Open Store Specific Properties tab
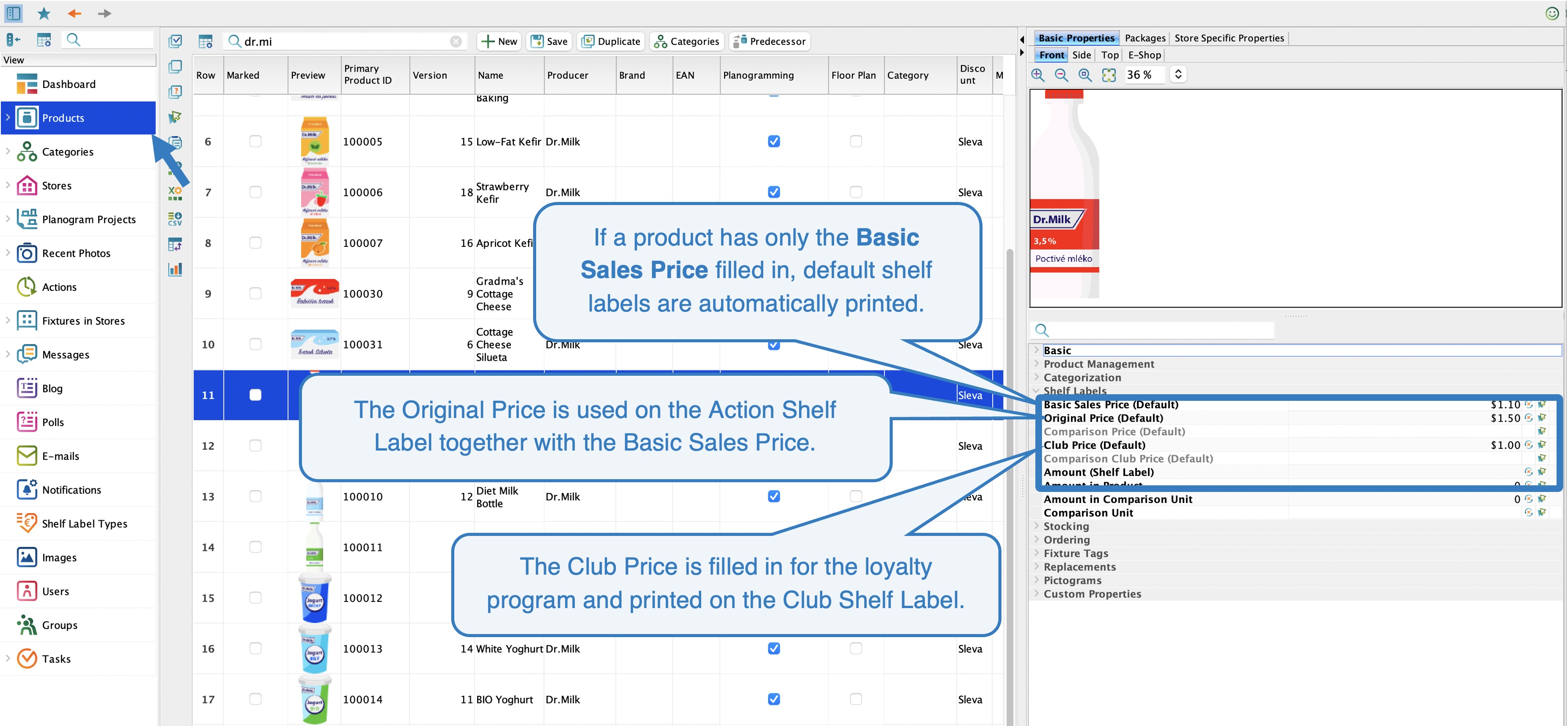This screenshot has height=726, width=1568. click(1229, 38)
